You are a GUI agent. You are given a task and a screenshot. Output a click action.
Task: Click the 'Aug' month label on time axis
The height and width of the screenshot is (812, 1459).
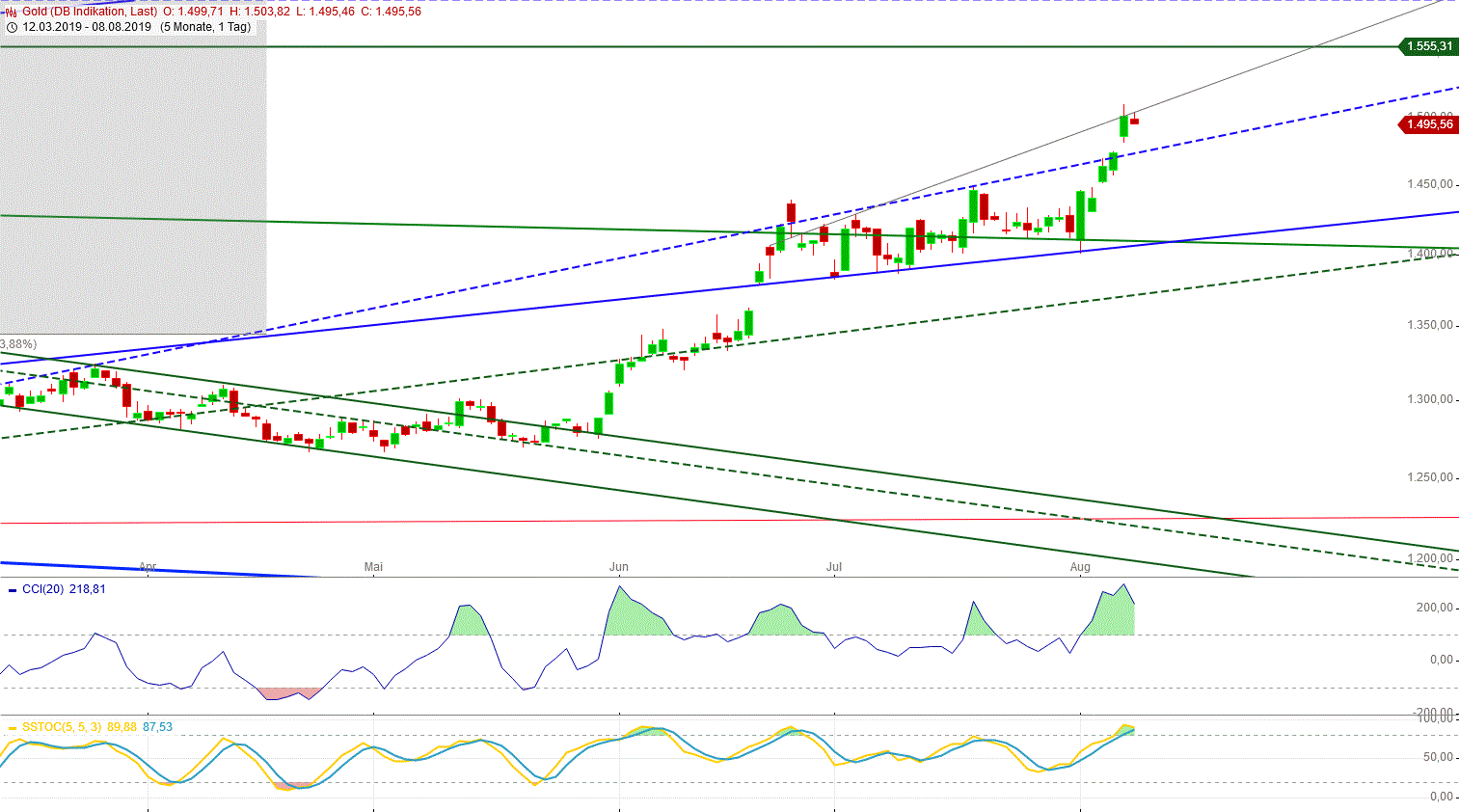[1080, 567]
